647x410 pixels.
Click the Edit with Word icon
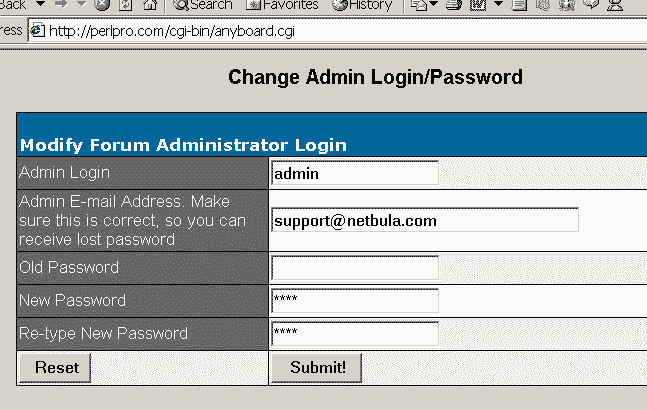click(x=478, y=5)
